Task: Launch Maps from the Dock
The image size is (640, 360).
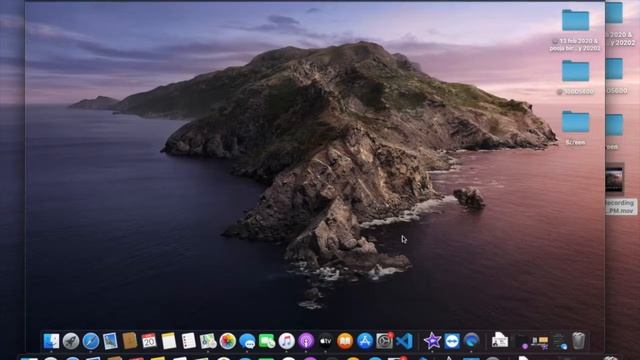Action: pyautogui.click(x=208, y=341)
